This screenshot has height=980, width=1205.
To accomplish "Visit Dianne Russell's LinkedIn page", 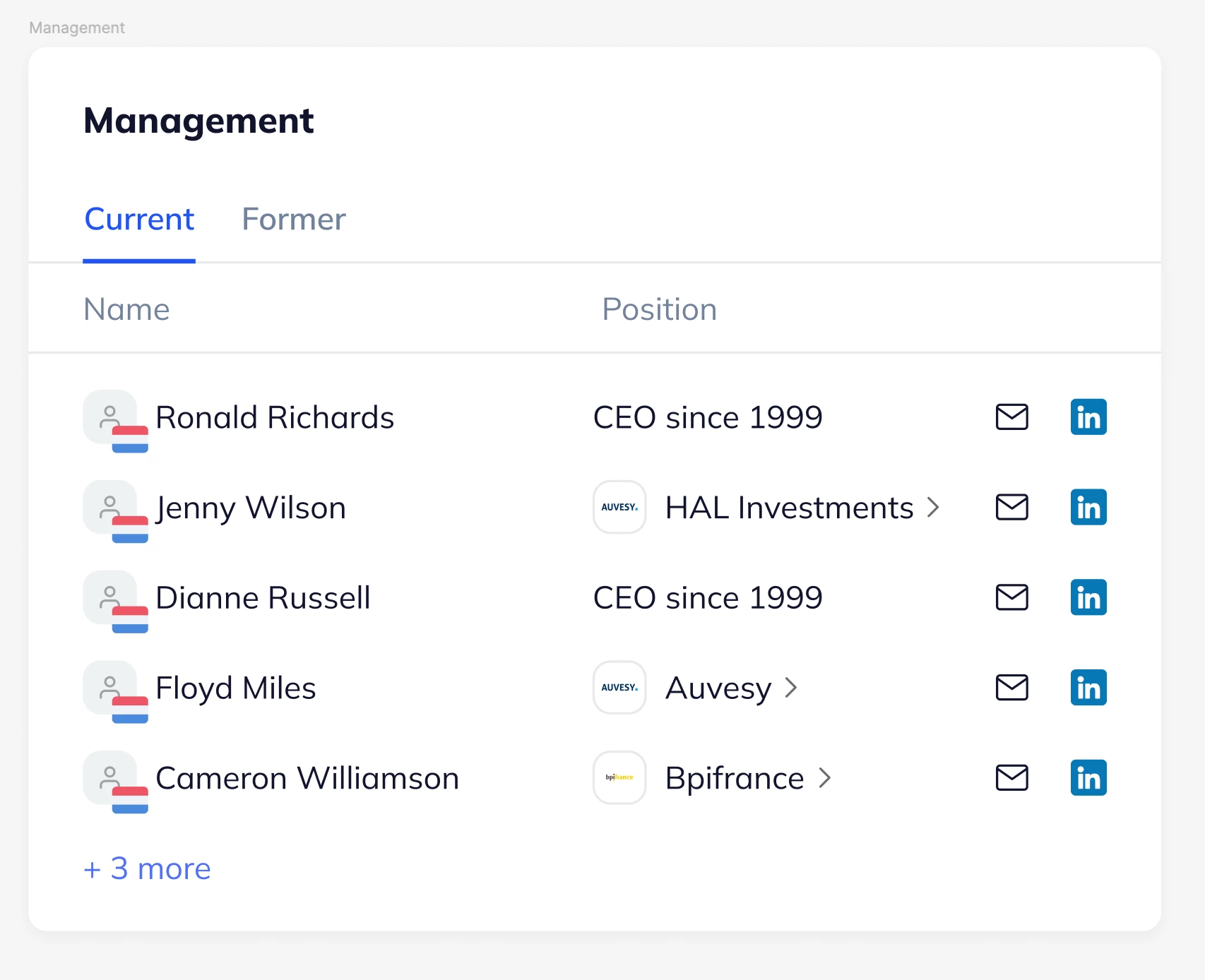I will tap(1088, 597).
